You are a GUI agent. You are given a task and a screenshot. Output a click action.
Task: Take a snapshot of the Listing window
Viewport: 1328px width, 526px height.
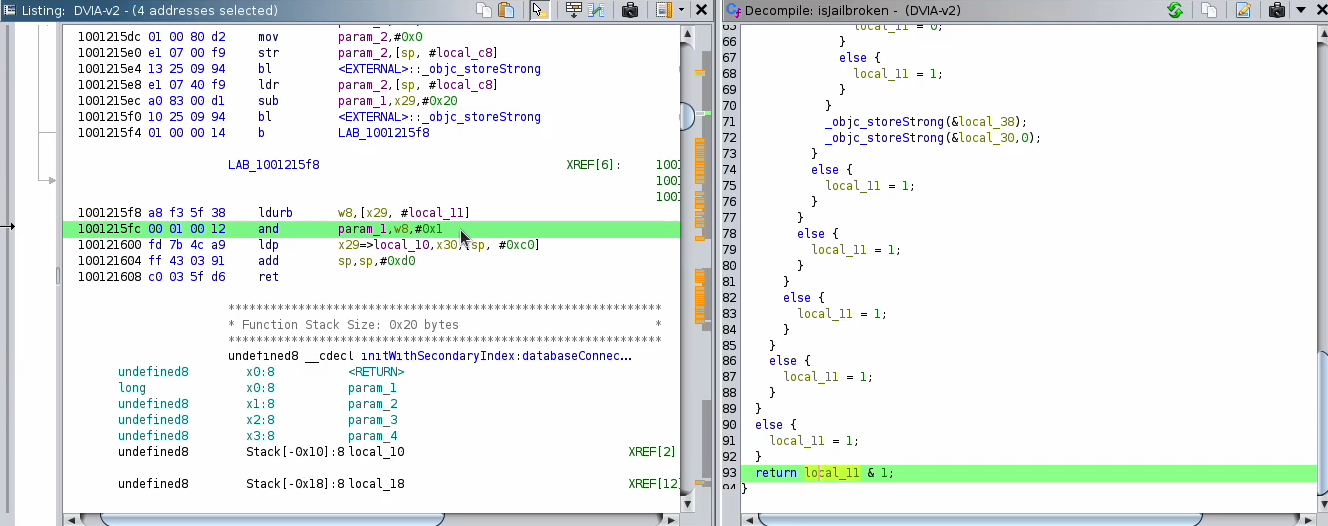click(630, 10)
